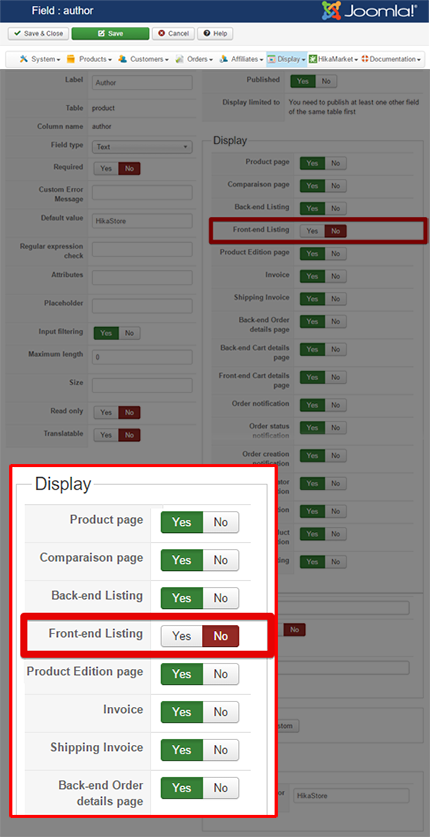This screenshot has width=430, height=837.
Task: Click the checkmark icon on Save & Close
Action: pos(18,34)
